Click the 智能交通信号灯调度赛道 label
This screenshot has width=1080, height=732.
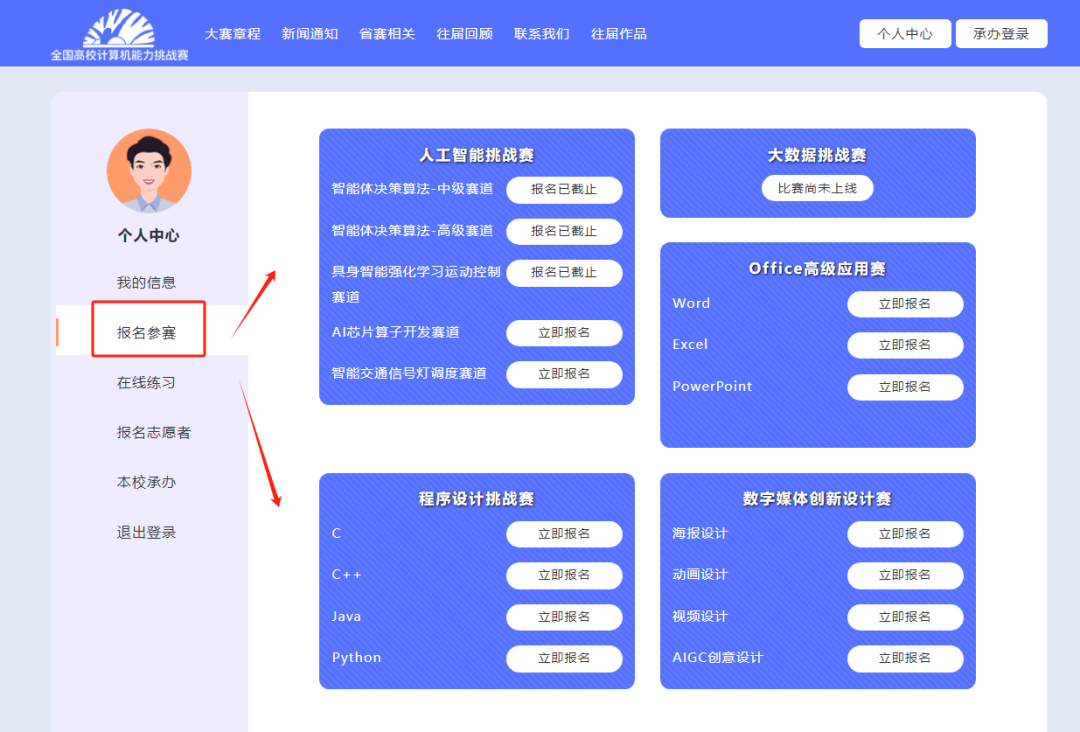click(x=409, y=373)
